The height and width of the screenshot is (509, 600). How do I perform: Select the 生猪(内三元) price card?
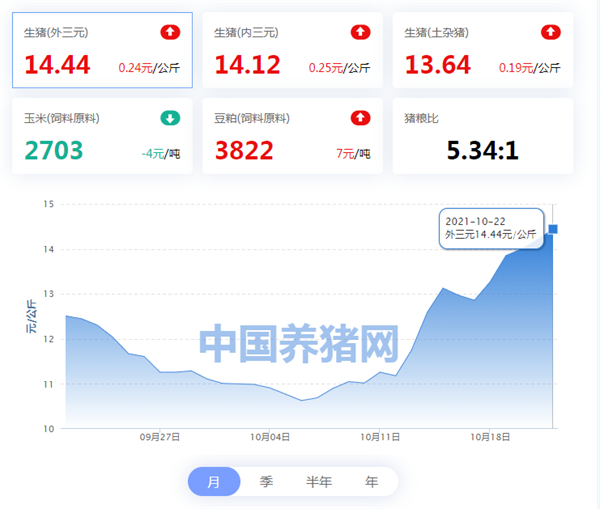(292, 50)
